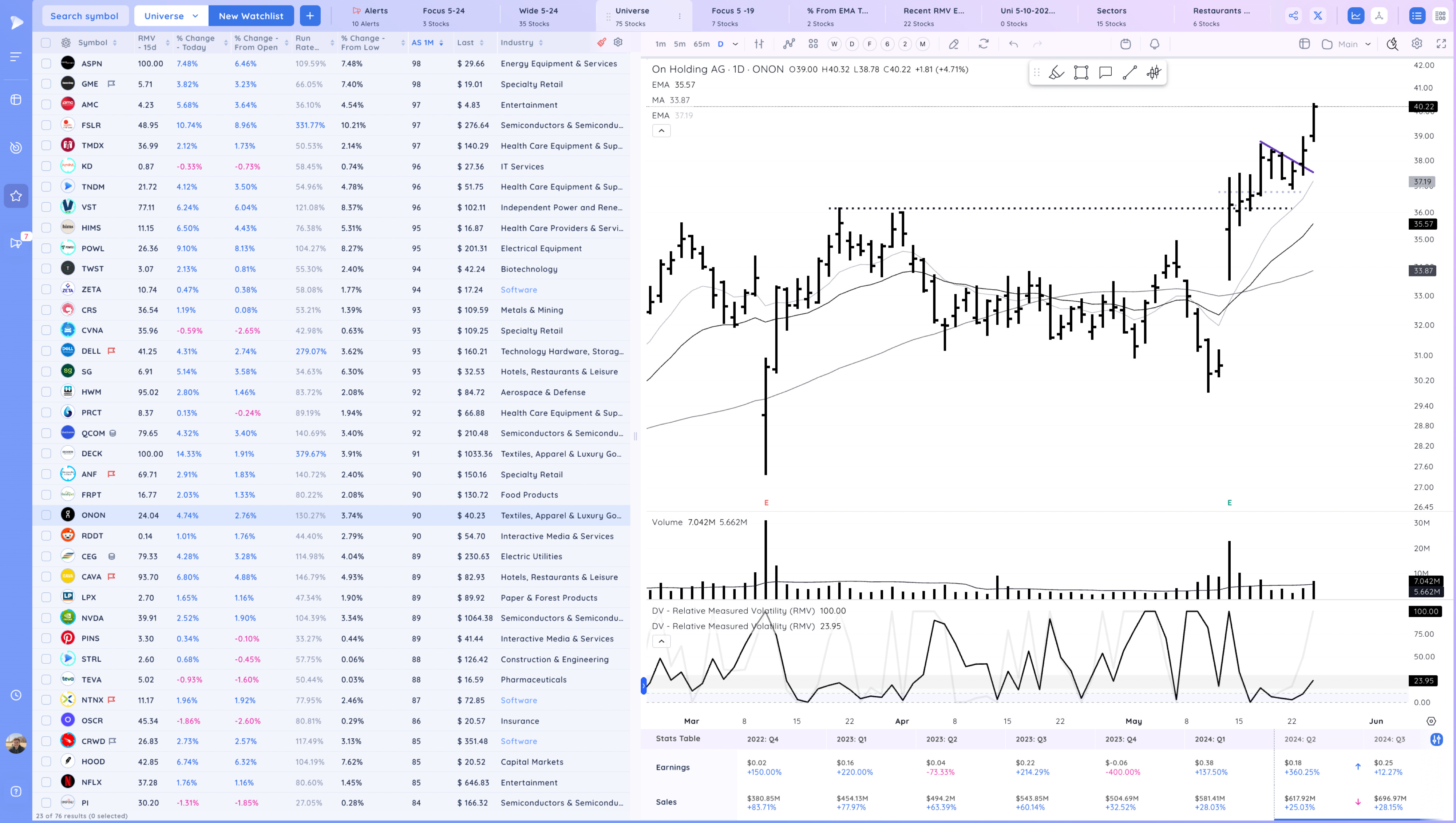Switch chart to 65m timeframe
The width and height of the screenshot is (1456, 823).
coord(701,44)
